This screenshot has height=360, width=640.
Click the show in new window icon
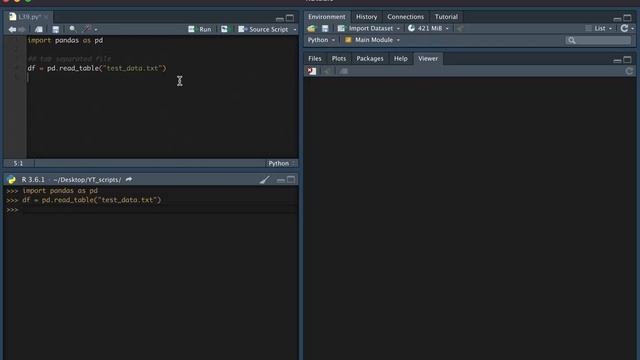click(38, 29)
